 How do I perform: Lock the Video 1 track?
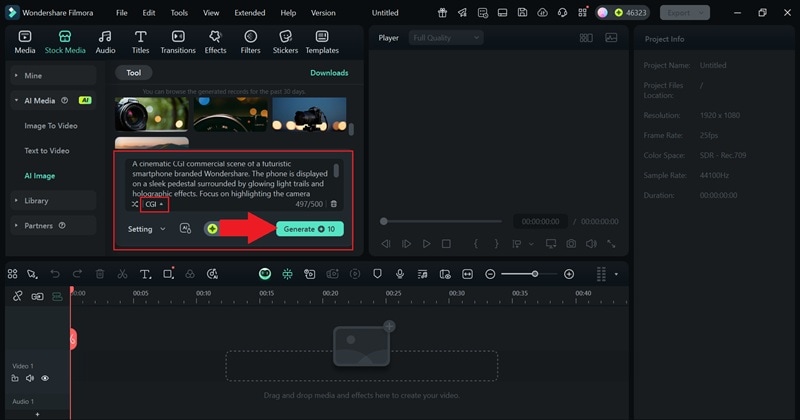click(x=15, y=378)
